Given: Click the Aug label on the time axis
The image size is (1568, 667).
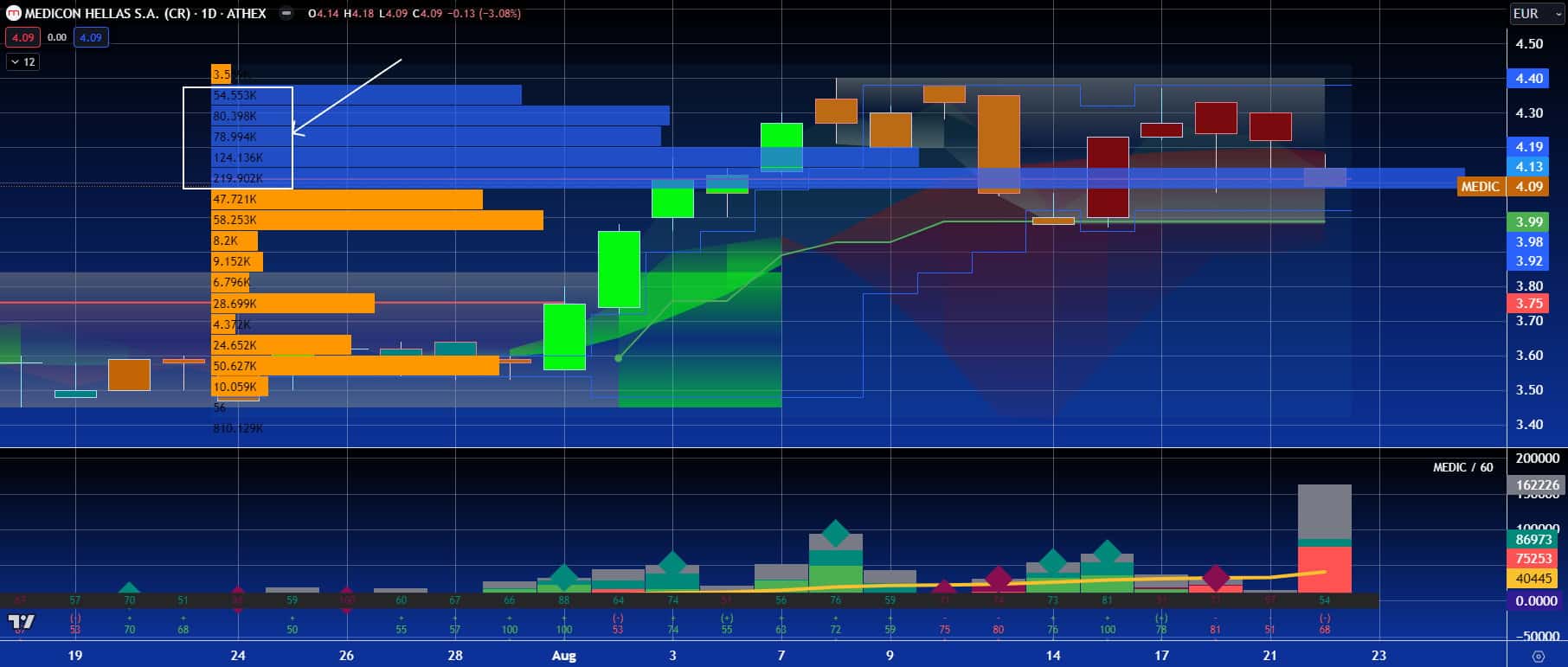Looking at the screenshot, I should [x=563, y=656].
